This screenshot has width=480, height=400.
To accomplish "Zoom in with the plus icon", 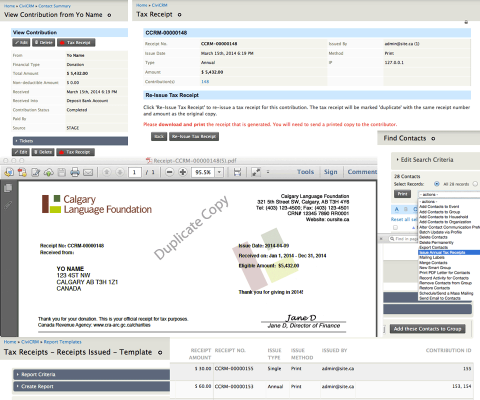I will [183, 172].
